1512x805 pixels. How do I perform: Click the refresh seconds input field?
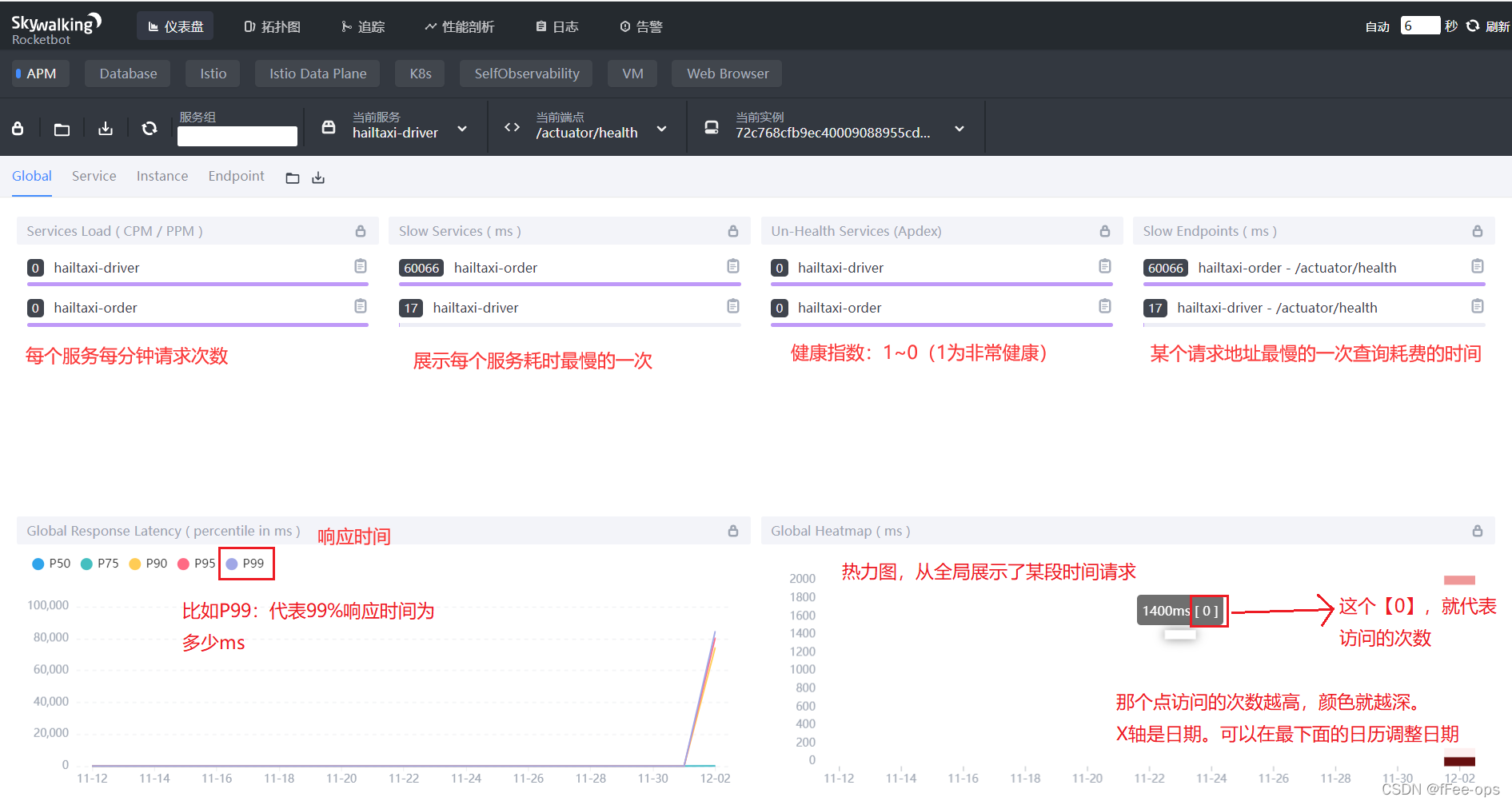(x=1420, y=26)
